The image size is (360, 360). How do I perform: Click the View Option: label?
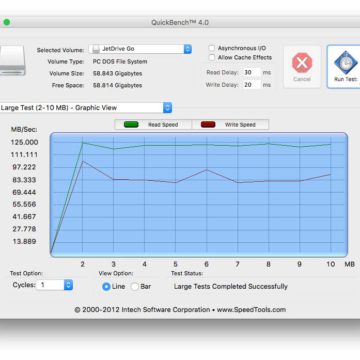pyautogui.click(x=116, y=273)
